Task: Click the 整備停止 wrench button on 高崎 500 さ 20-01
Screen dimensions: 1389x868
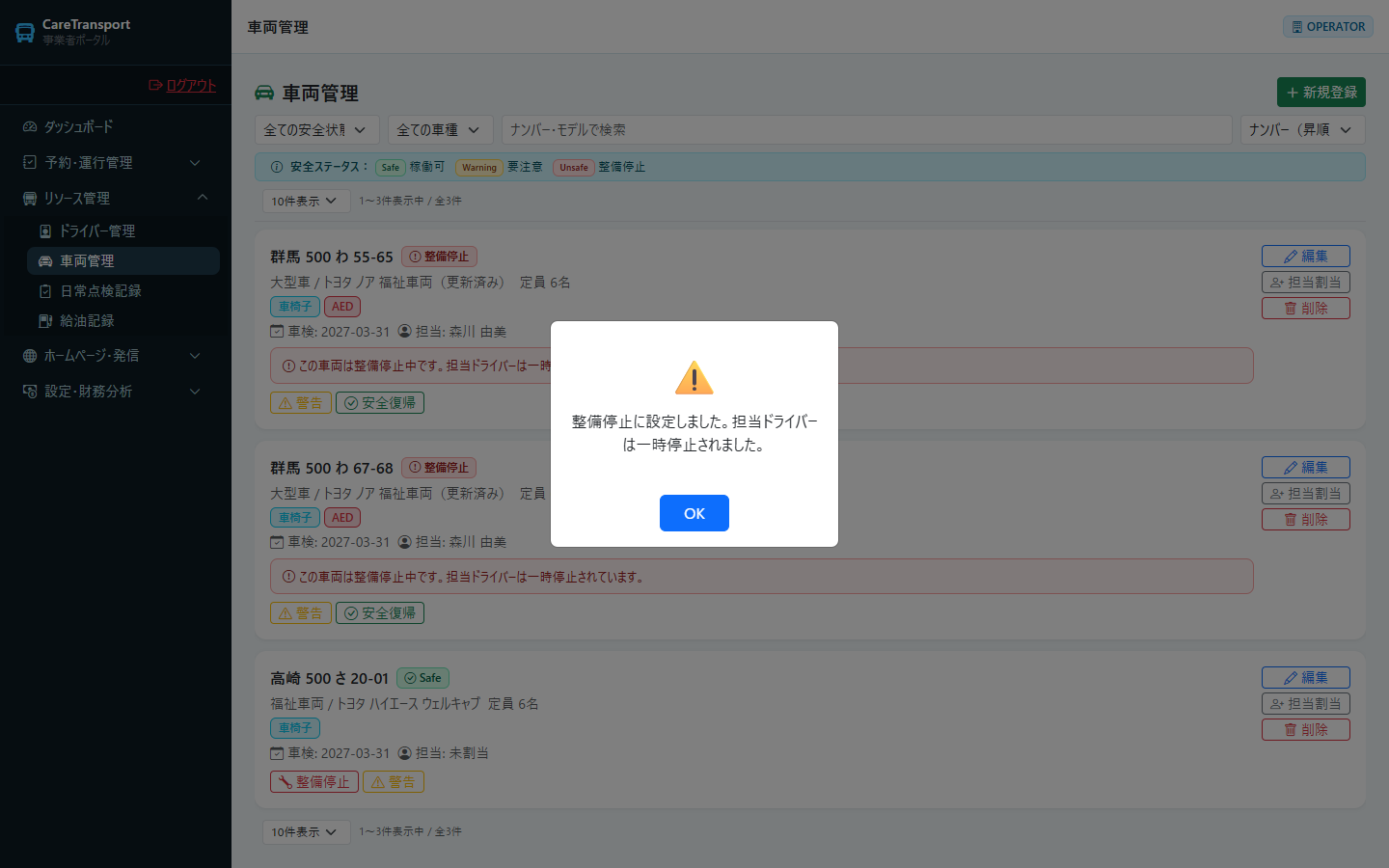Action: 314,782
